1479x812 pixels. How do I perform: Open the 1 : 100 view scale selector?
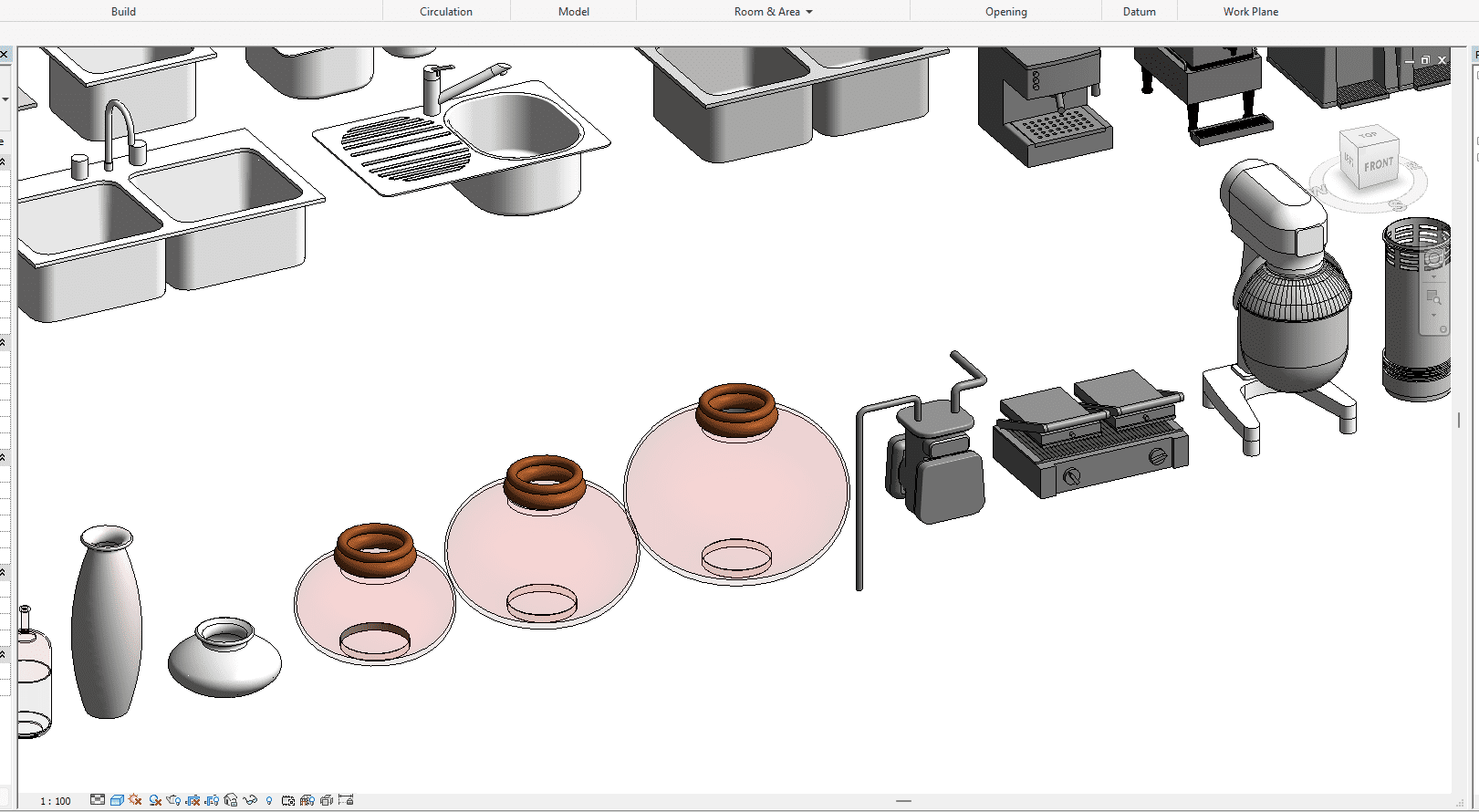coord(56,801)
